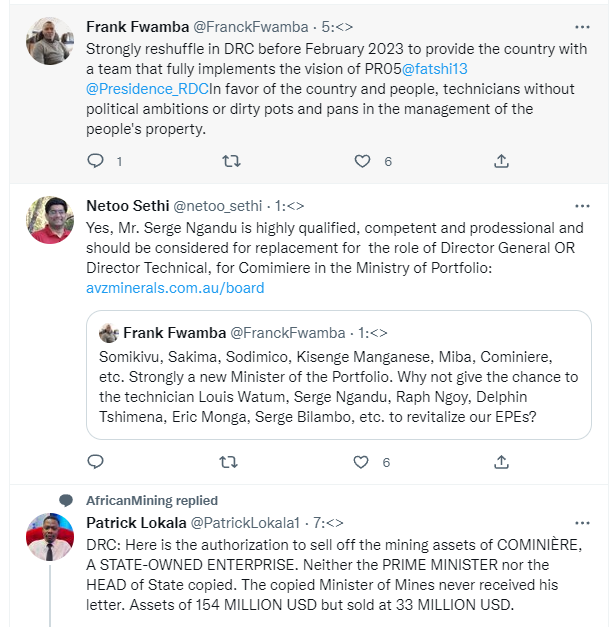Open the avzminerals.com.au/board link
Image resolution: width=615 pixels, height=627 pixels.
[175, 288]
